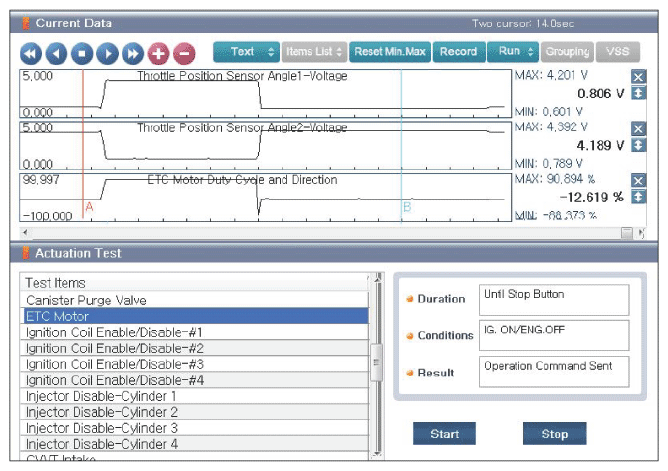Viewport: 668px width, 471px height.
Task: Open the Run dropdown
Action: (x=513, y=52)
